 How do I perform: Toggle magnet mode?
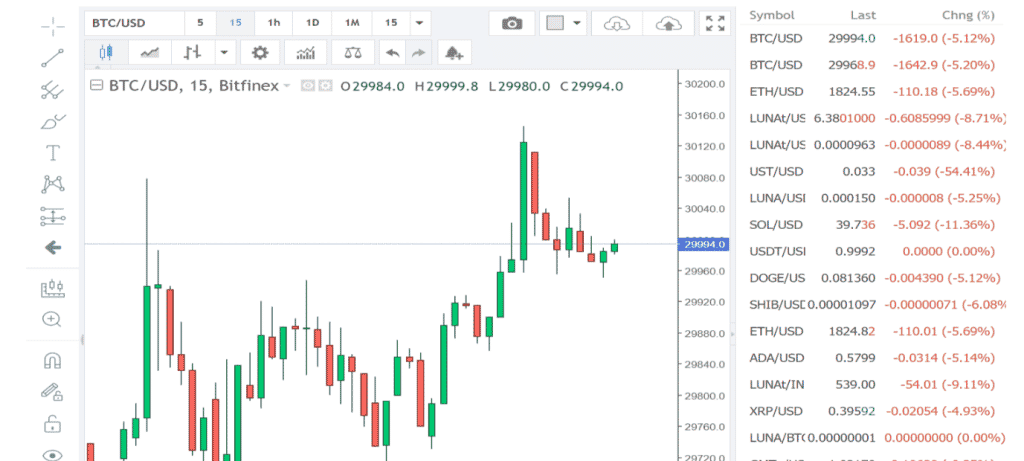point(53,360)
